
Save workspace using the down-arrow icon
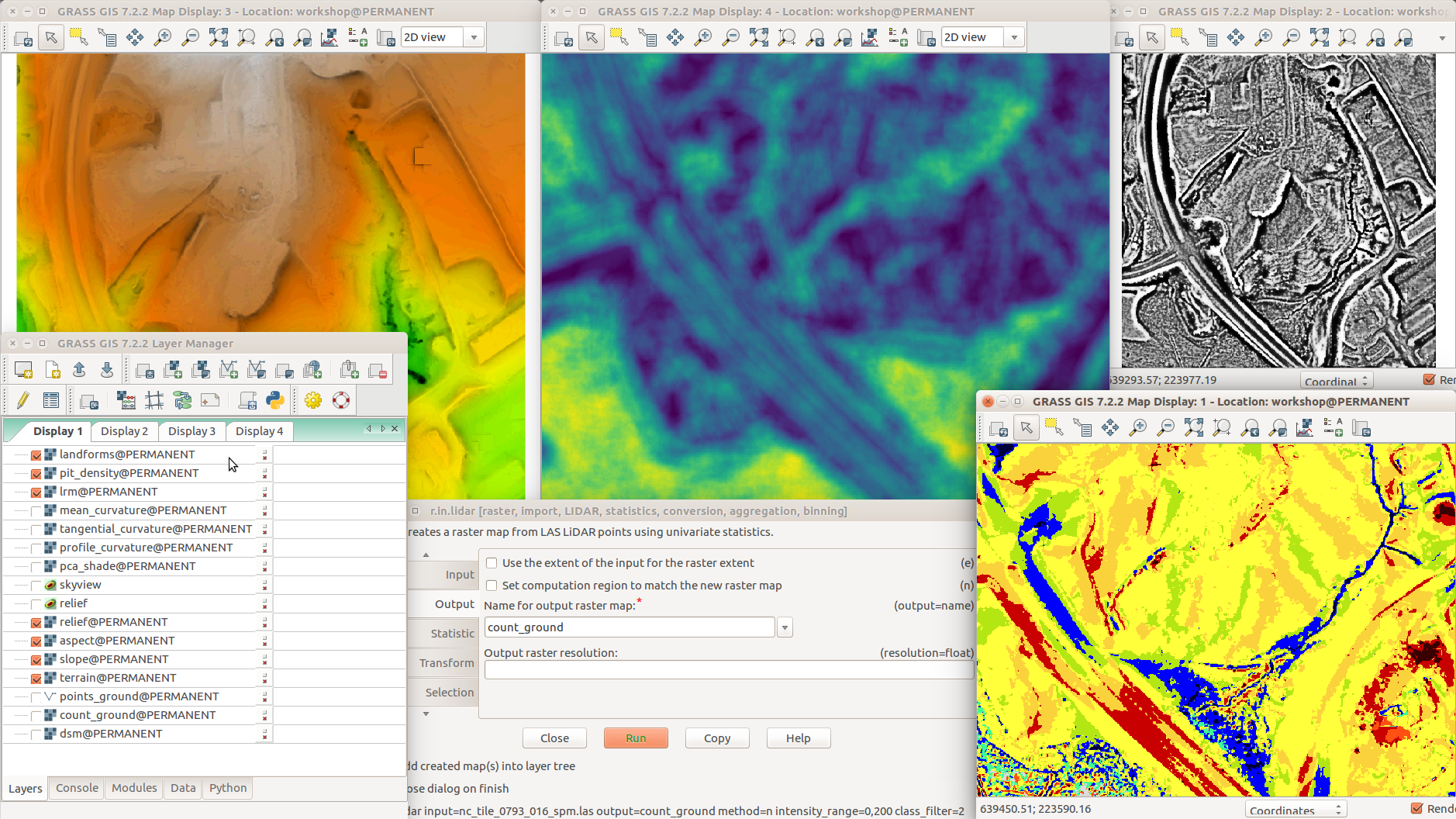click(x=107, y=370)
